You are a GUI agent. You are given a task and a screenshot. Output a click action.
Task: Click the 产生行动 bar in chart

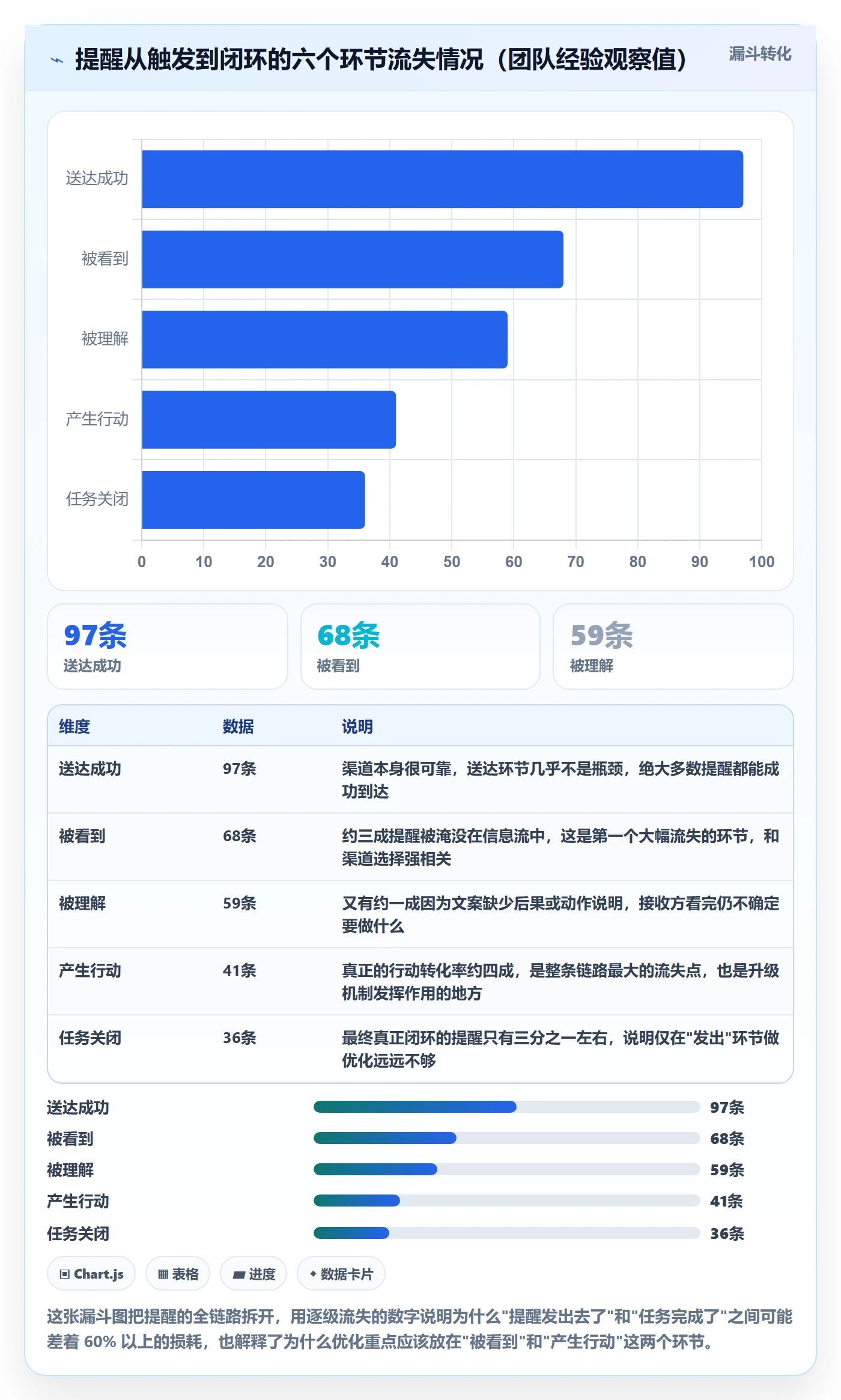pyautogui.click(x=269, y=419)
